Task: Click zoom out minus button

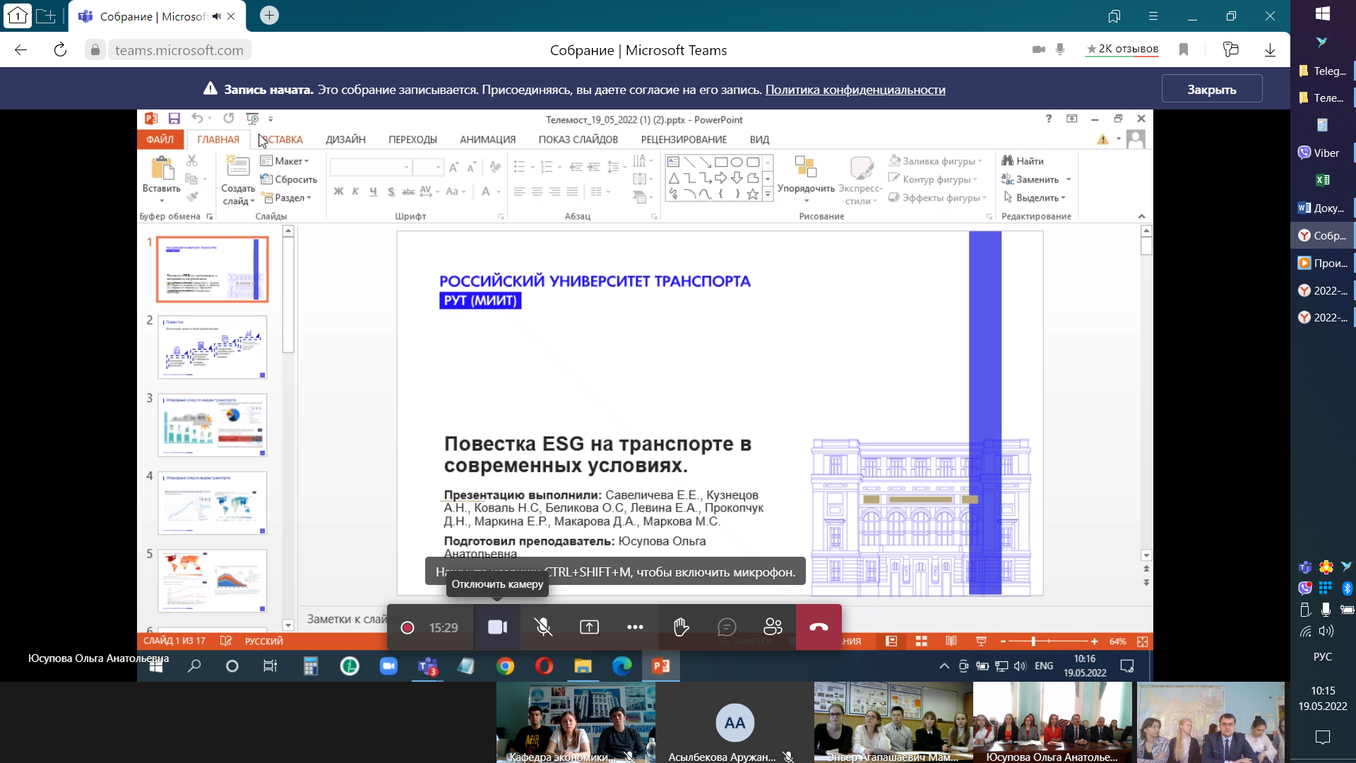Action: coord(1003,641)
